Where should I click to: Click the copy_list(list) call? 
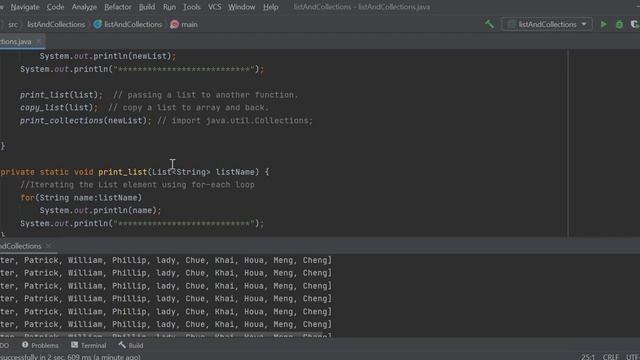tap(59, 107)
